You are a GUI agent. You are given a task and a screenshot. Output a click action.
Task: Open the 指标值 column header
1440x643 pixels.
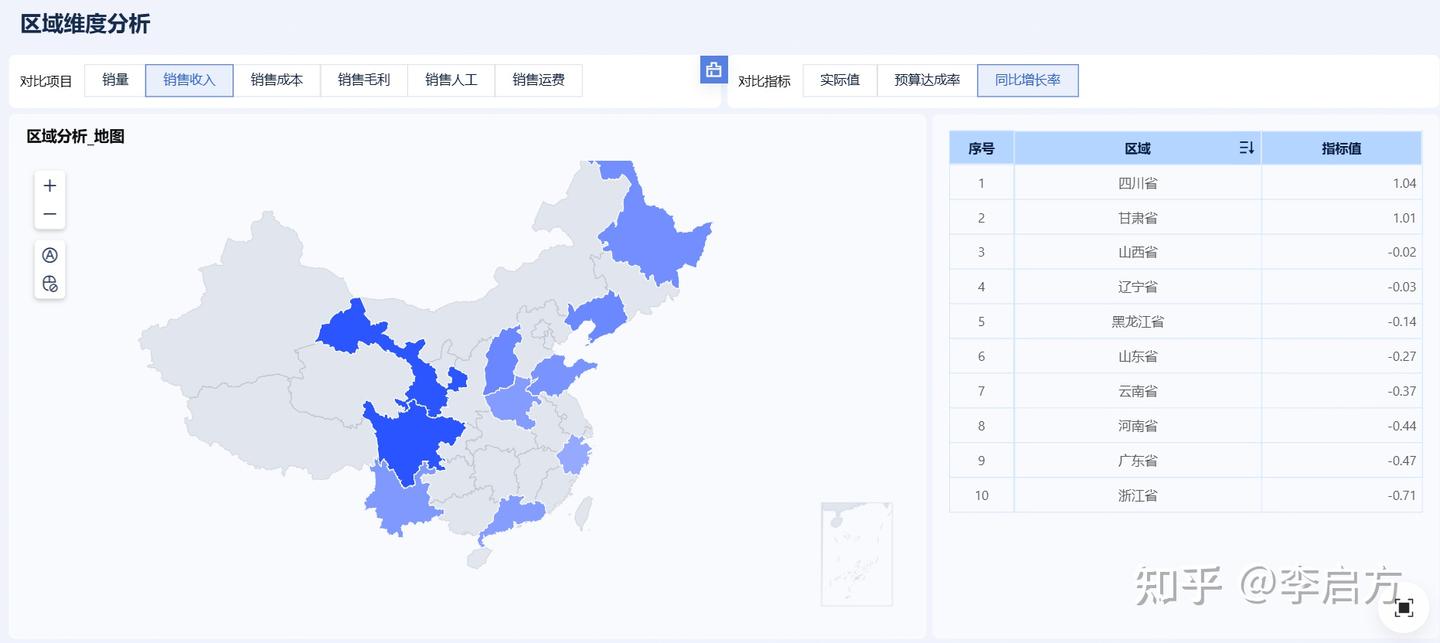coord(1341,147)
